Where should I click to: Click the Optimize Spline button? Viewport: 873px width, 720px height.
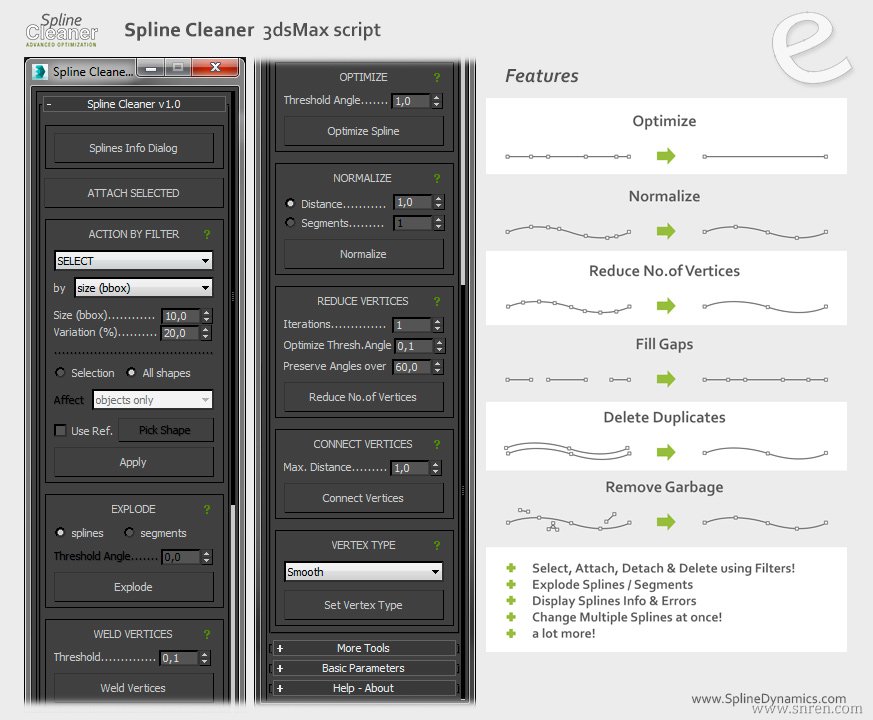[364, 131]
